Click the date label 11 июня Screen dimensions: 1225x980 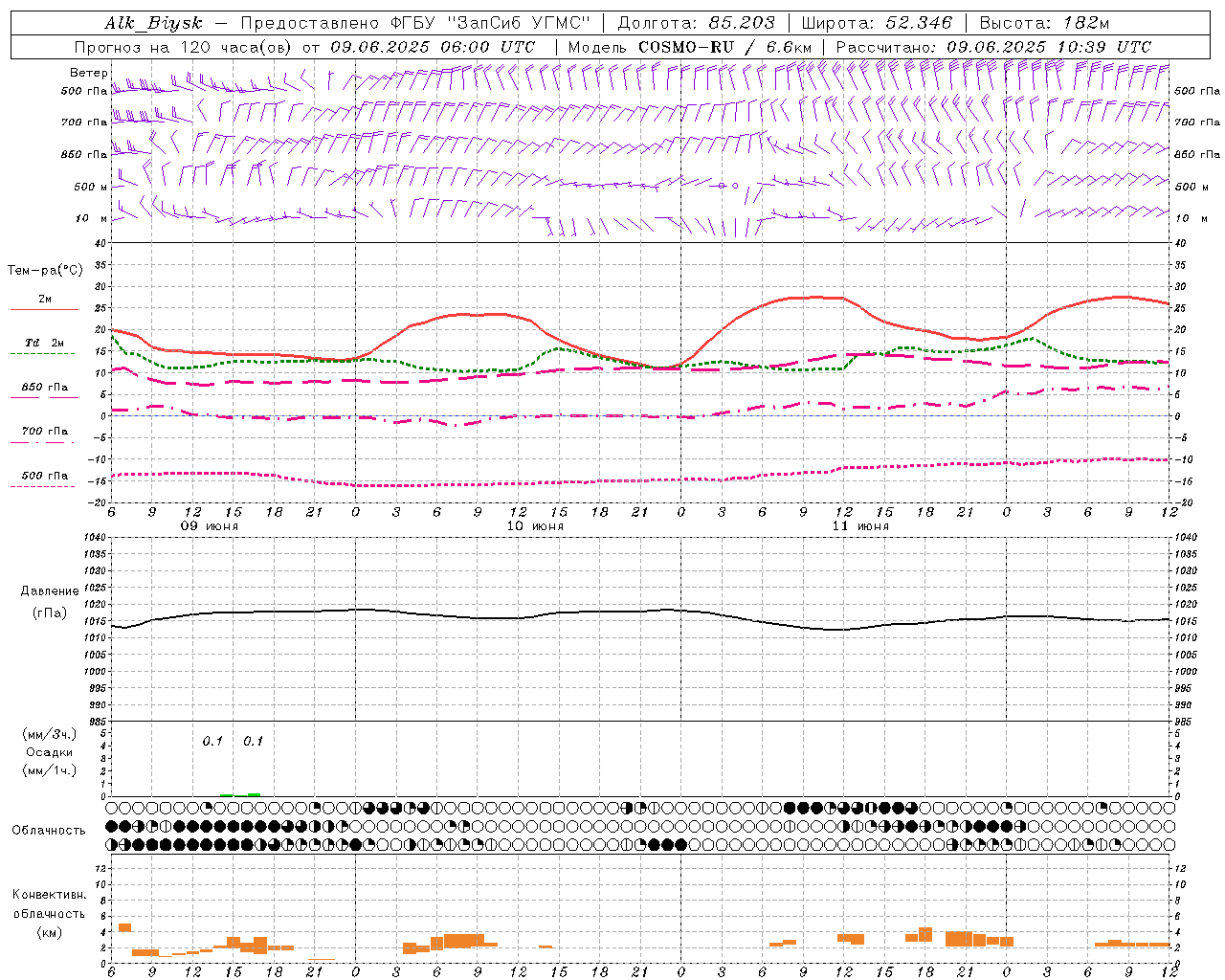[x=860, y=526]
